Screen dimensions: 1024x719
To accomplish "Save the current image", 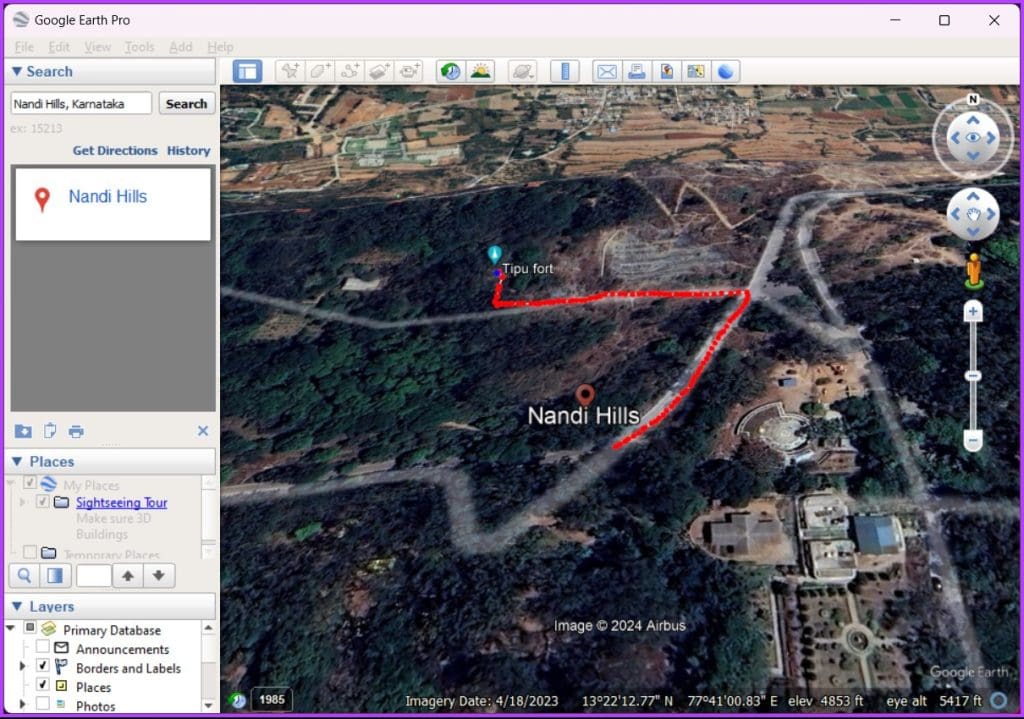I will tap(667, 71).
